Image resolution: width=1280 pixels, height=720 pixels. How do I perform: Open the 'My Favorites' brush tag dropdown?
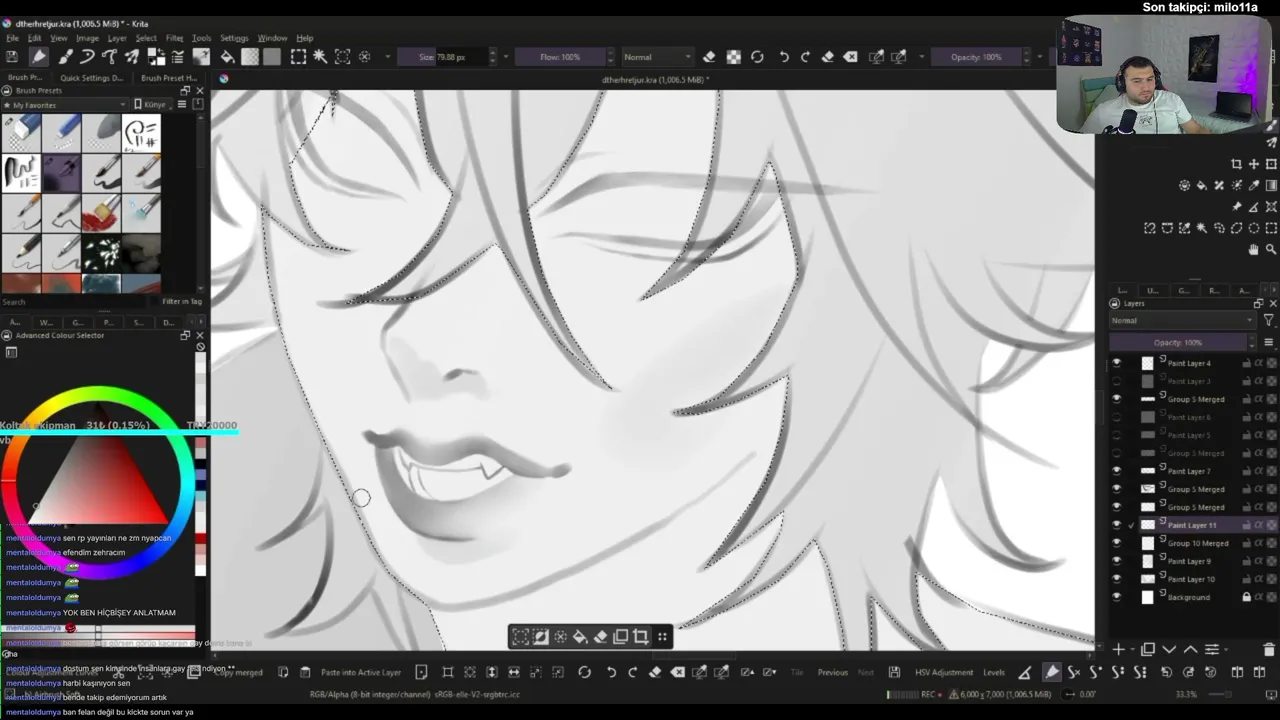click(68, 105)
